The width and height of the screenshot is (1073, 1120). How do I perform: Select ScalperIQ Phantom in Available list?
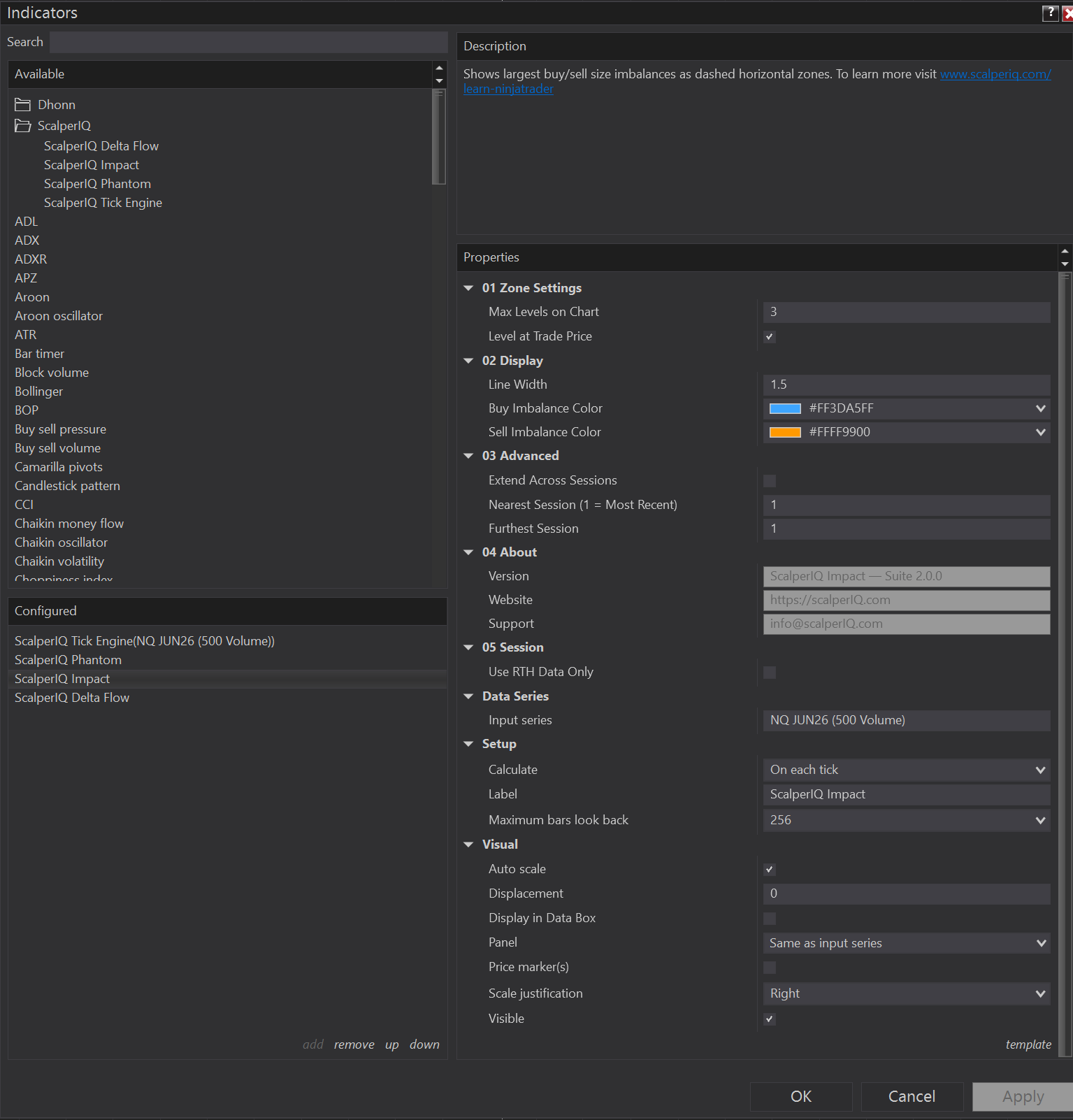[x=97, y=184]
